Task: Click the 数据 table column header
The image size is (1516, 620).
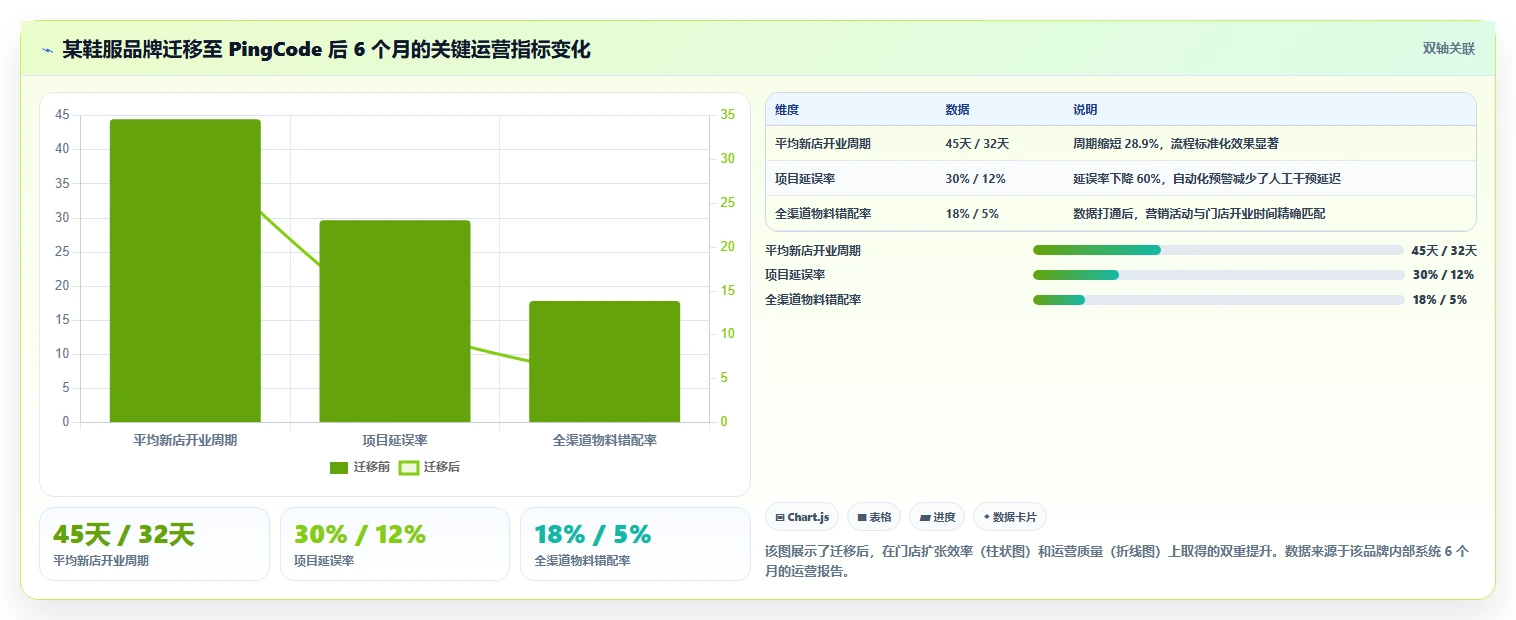Action: 999,110
